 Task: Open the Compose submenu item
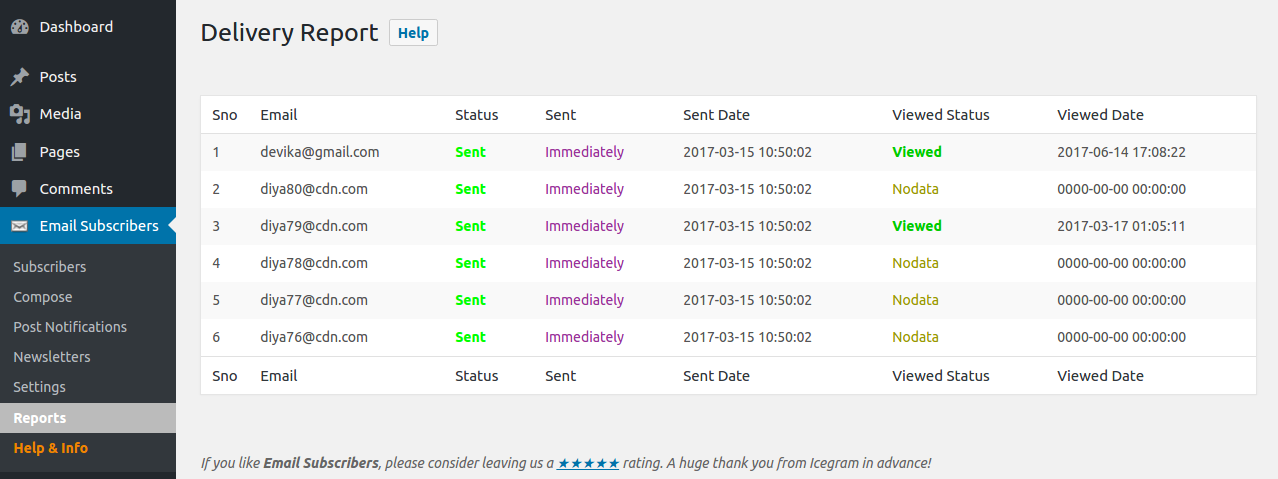pyautogui.click(x=43, y=297)
